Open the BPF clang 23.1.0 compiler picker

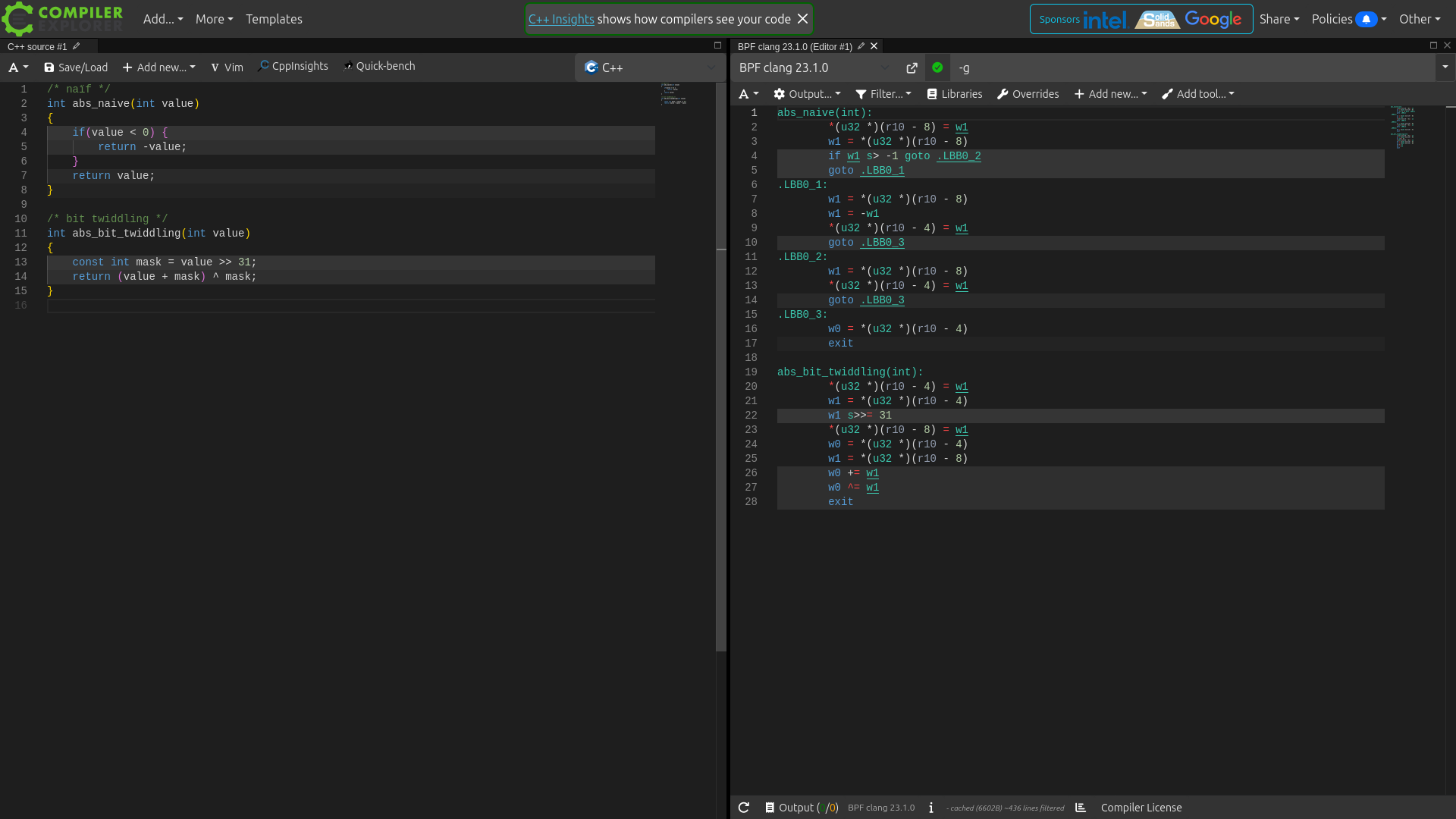[814, 67]
